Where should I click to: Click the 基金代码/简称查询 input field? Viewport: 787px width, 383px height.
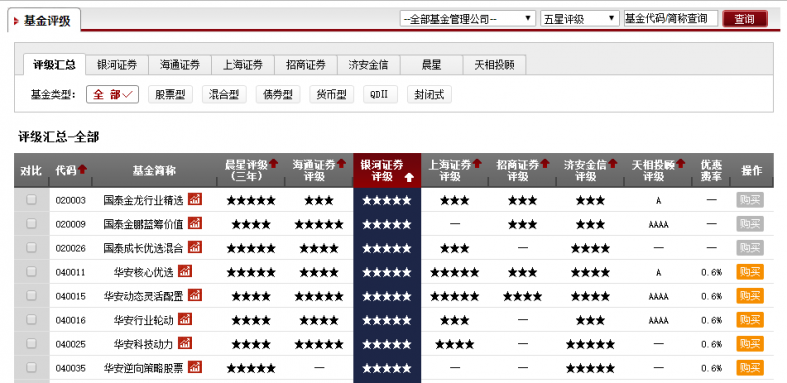671,19
